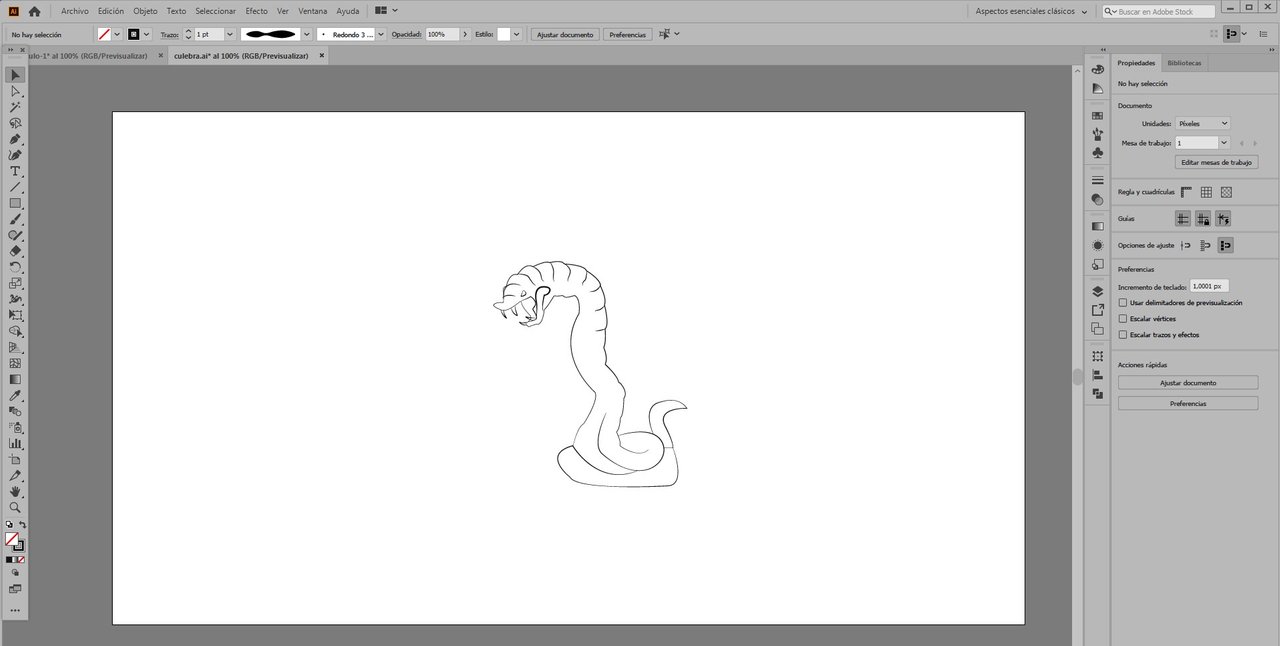Select the Eraser tool
This screenshot has height=646, width=1280.
15,251
